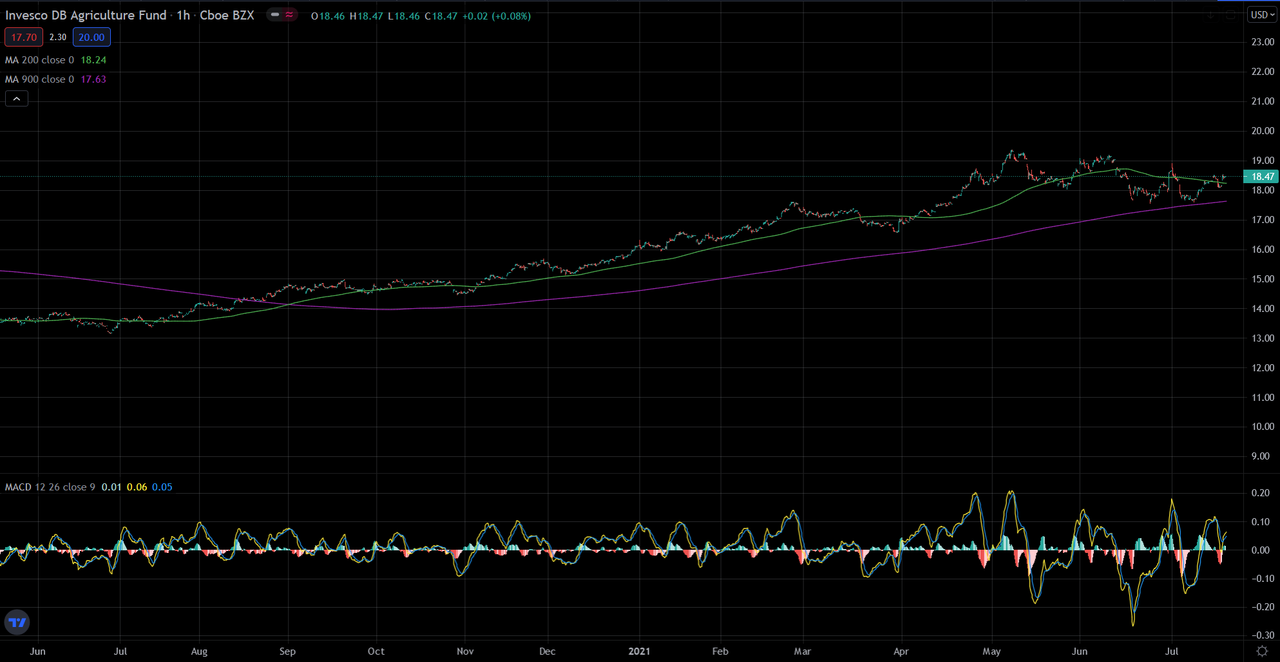Click the C18.47 close price value
Viewport: 1280px width, 662px height.
441,16
